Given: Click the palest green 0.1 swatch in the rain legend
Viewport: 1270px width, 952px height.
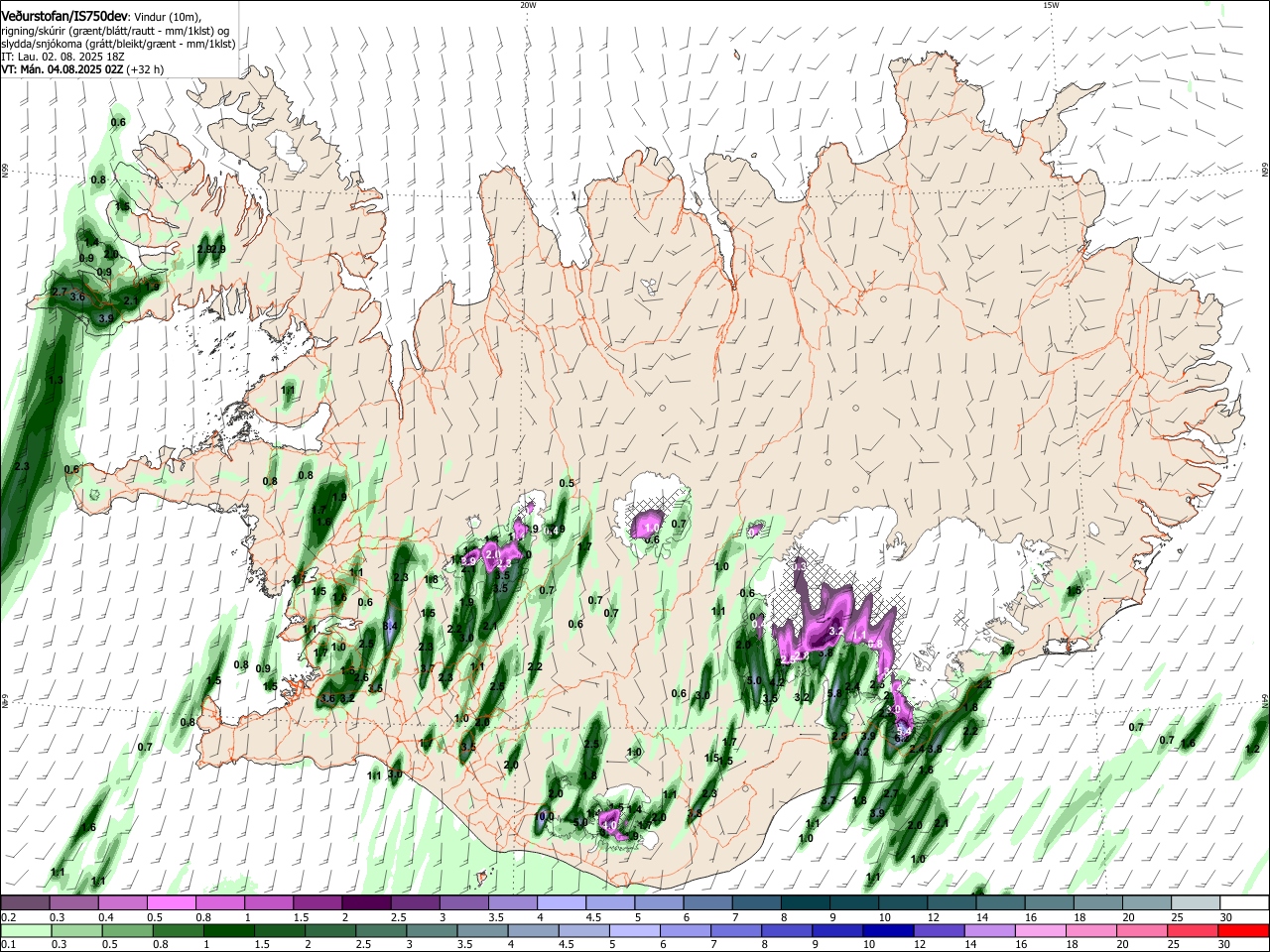Looking at the screenshot, I should (x=25, y=930).
